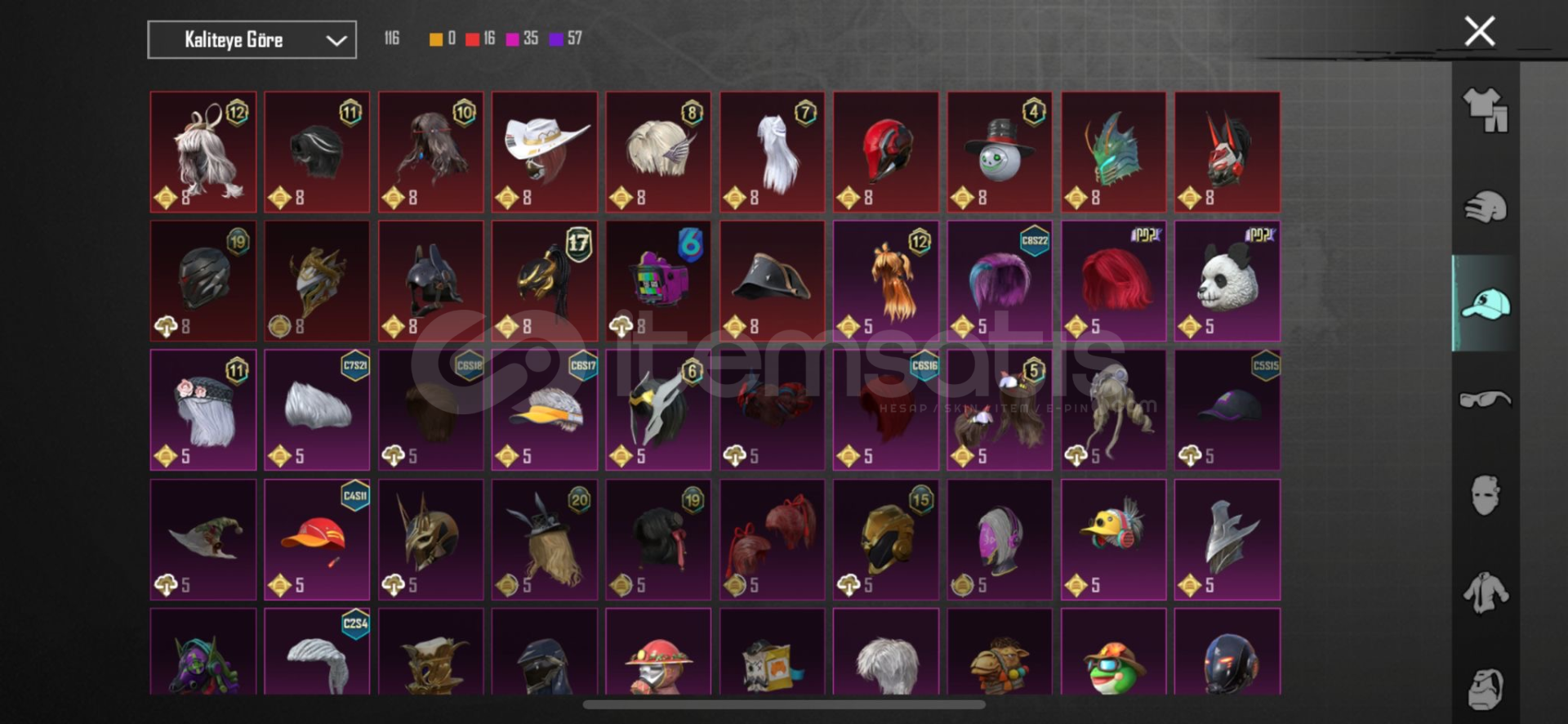
Task: Select the snowman top hat headgear
Action: (x=1000, y=152)
